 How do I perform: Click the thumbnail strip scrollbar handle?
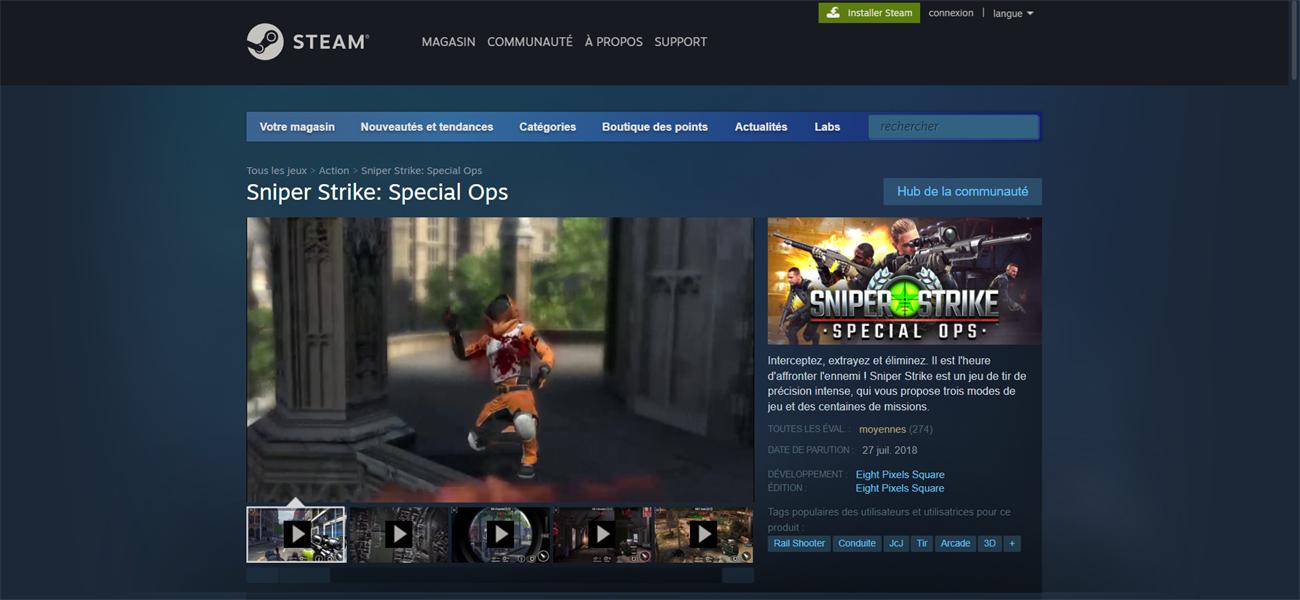(305, 575)
